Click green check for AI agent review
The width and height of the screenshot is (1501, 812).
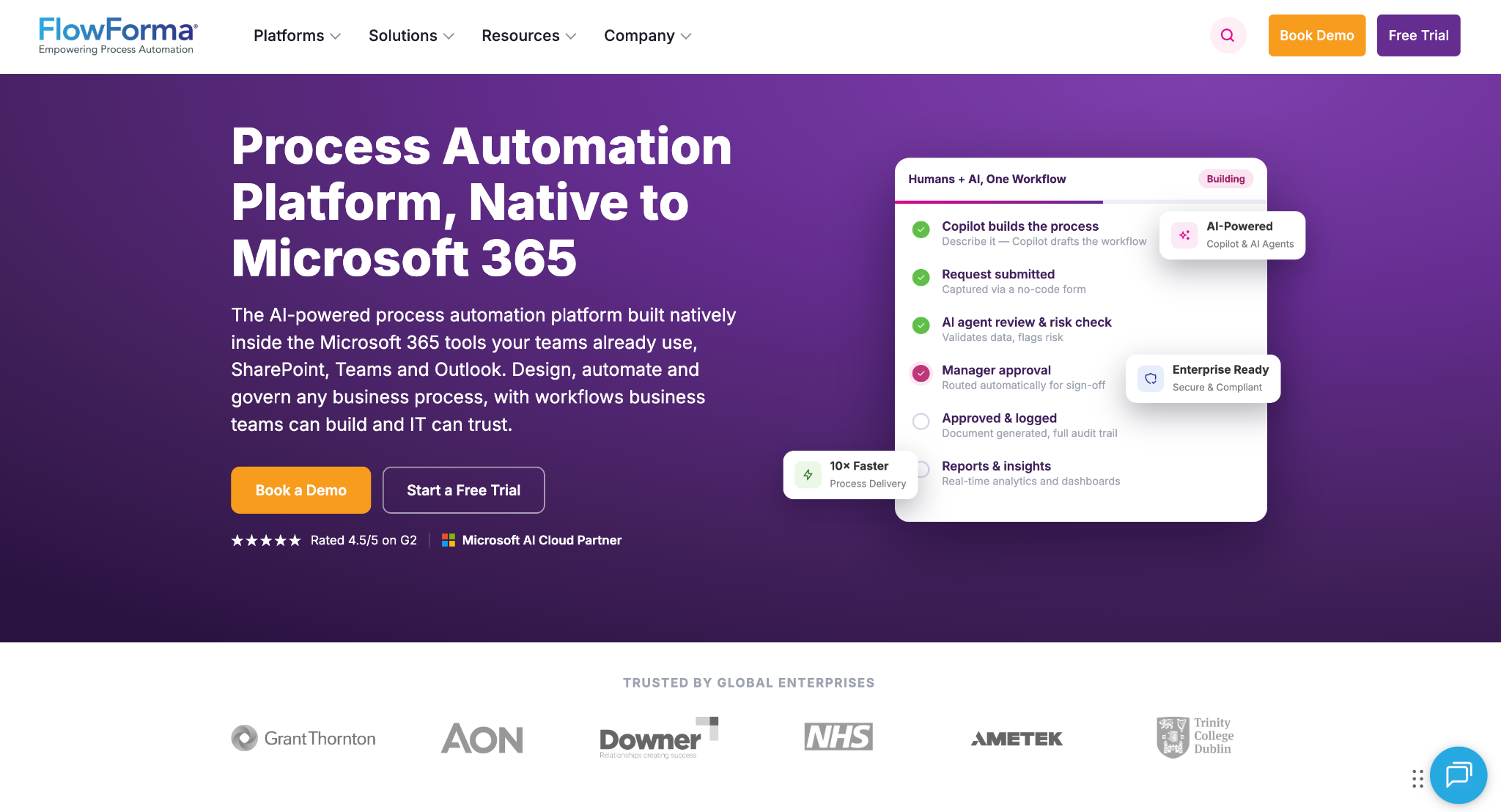click(x=921, y=325)
